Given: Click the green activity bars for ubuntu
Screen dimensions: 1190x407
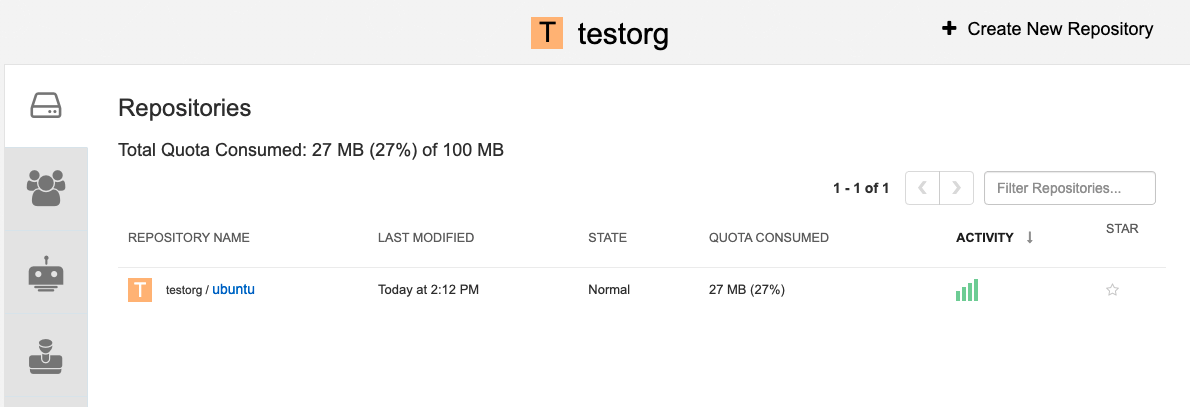Looking at the screenshot, I should (x=967, y=290).
